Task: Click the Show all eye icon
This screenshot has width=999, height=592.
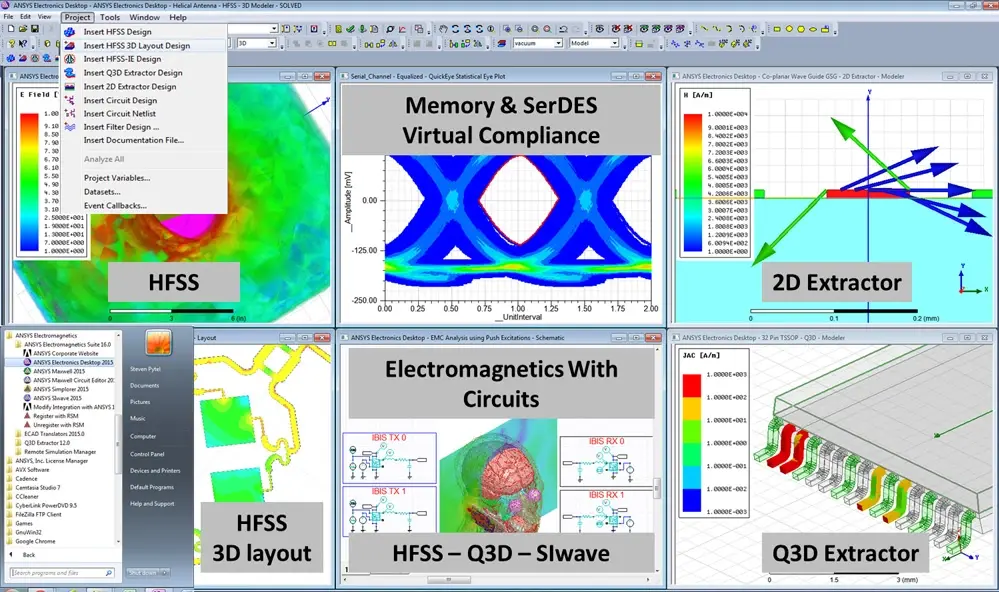Action: click(600, 29)
